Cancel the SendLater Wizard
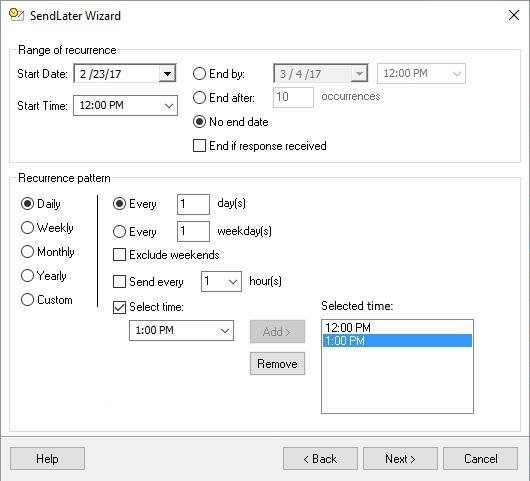530x481 pixels. (x=480, y=459)
